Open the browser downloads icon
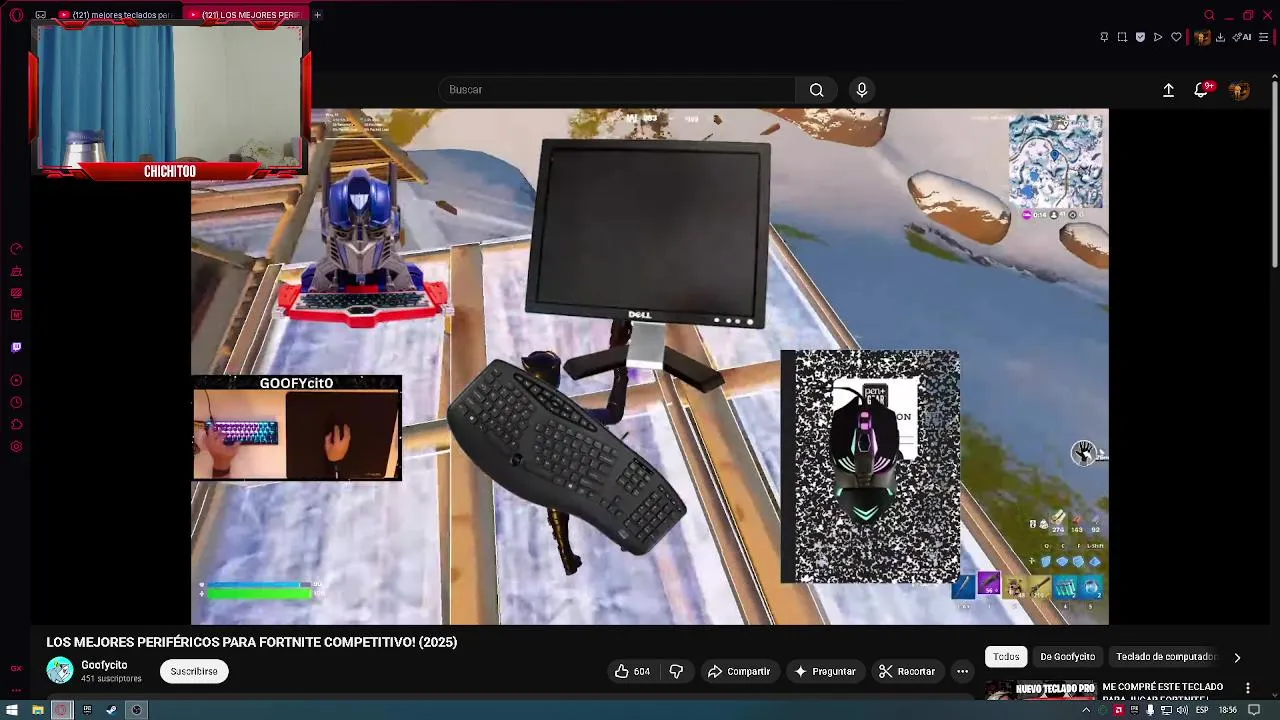The height and width of the screenshot is (720, 1280). pos(1220,37)
